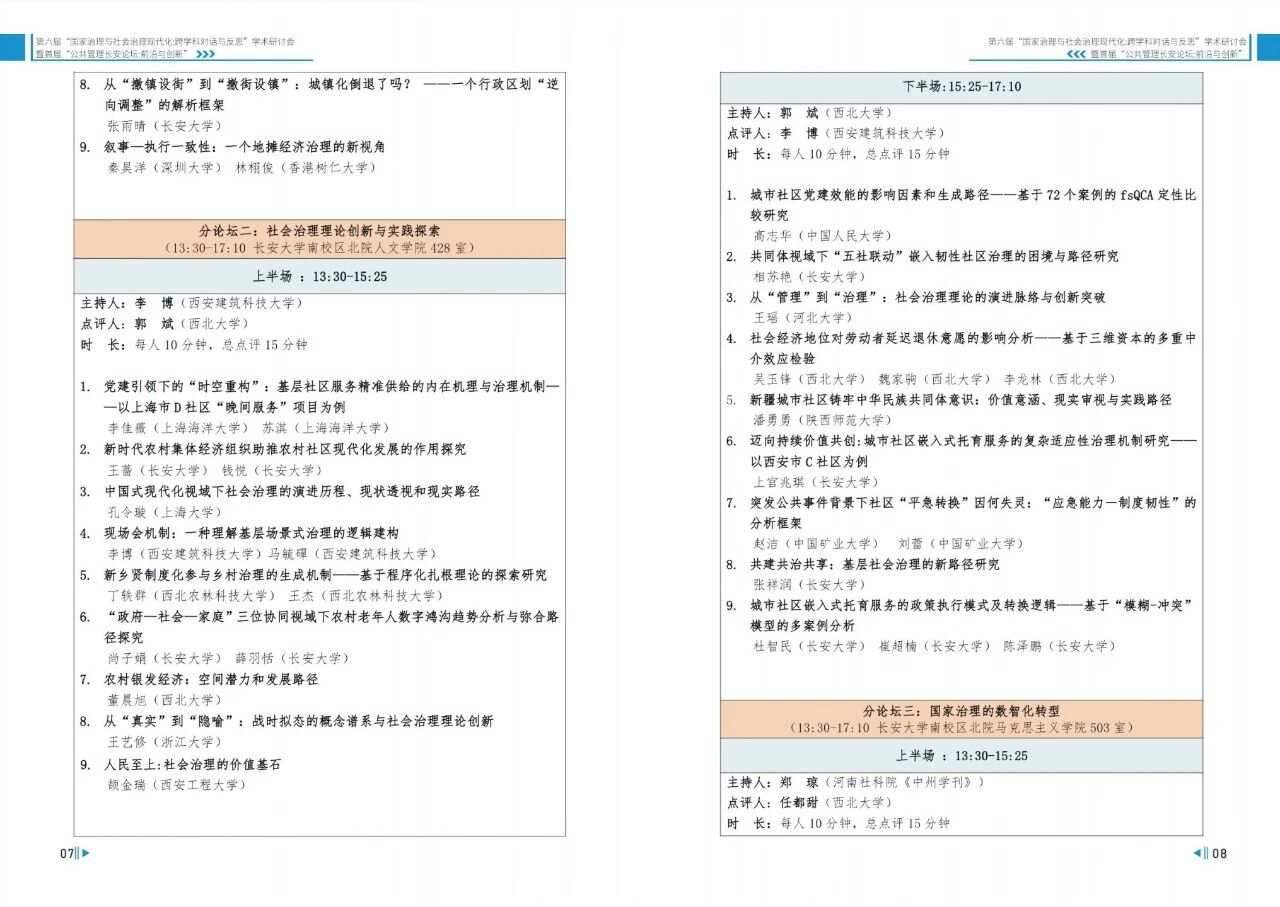Viewport: 1280px width, 907px height.
Task: Click the 上半场 session band under 分论坛三
Action: pyautogui.click(x=961, y=755)
